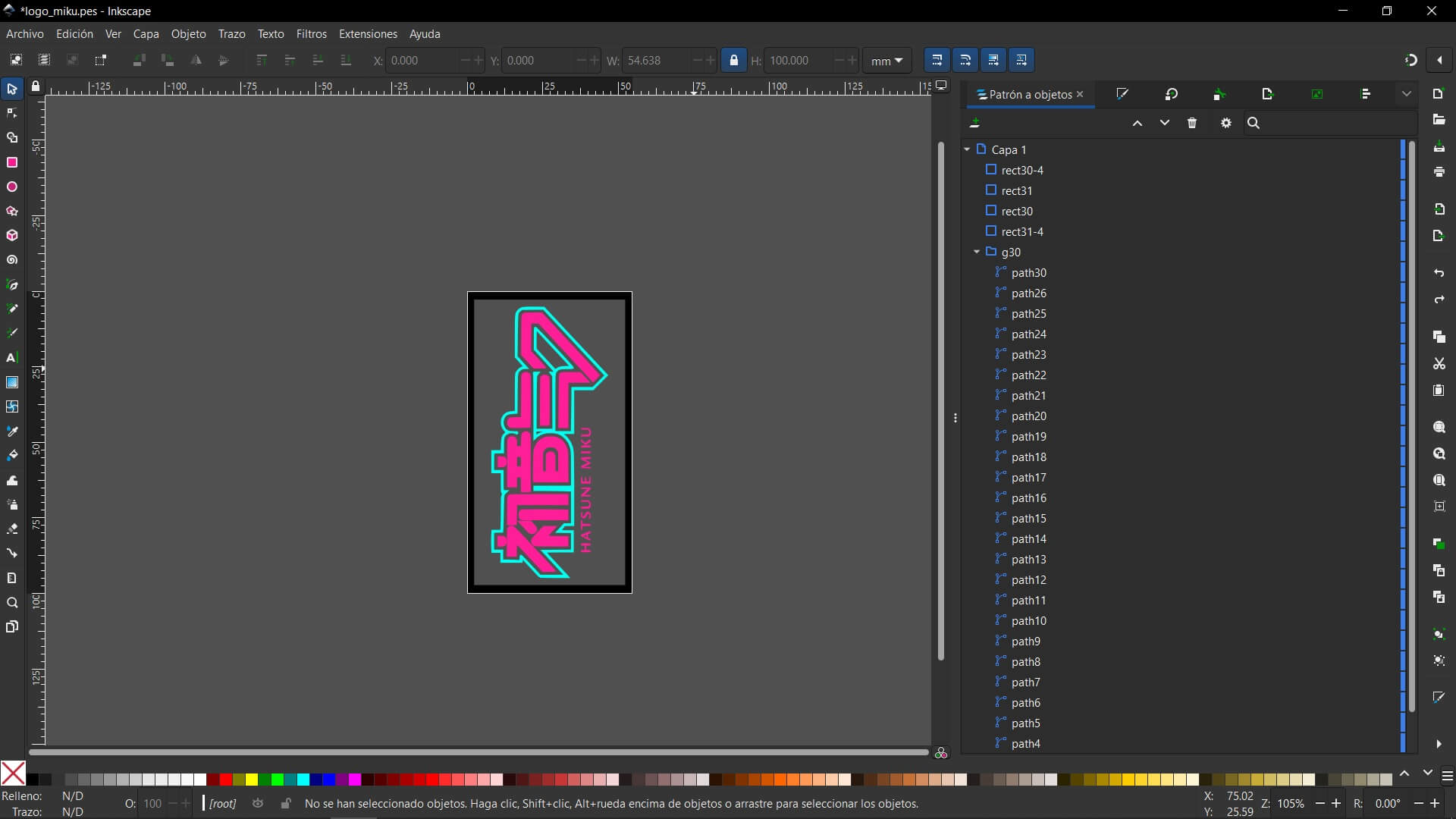Click the save document icon
1456x819 pixels.
pos(1439,147)
